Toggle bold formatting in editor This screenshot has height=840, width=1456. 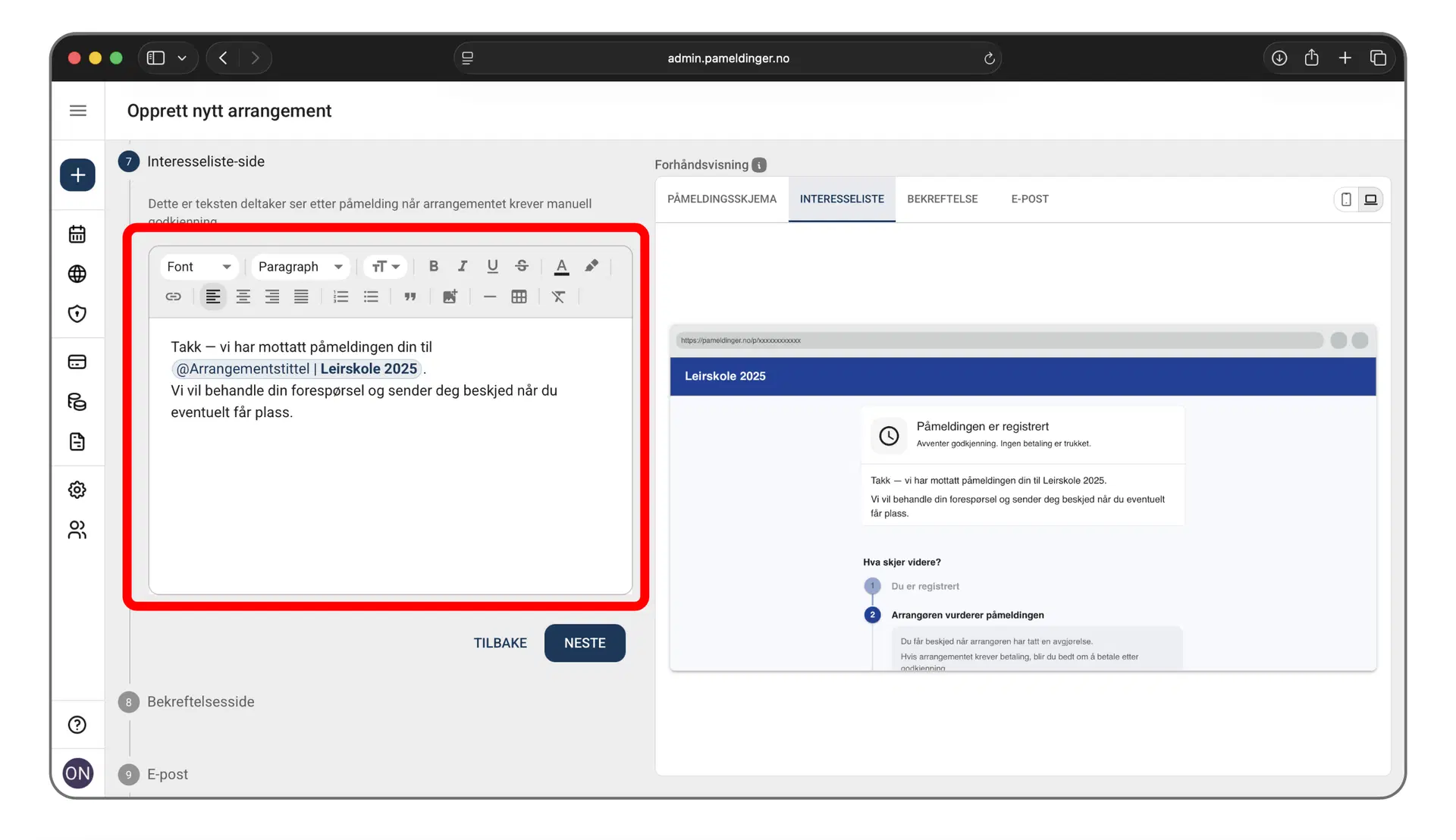point(434,266)
